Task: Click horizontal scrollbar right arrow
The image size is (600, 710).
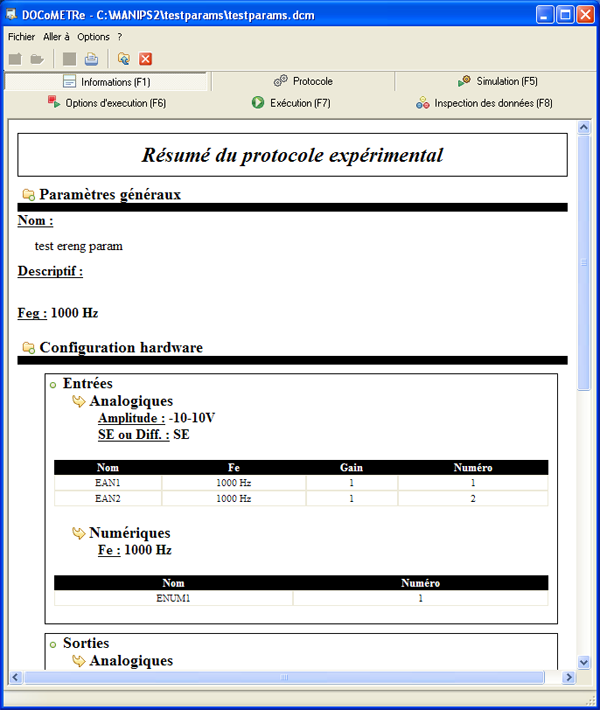Action: pyautogui.click(x=568, y=677)
